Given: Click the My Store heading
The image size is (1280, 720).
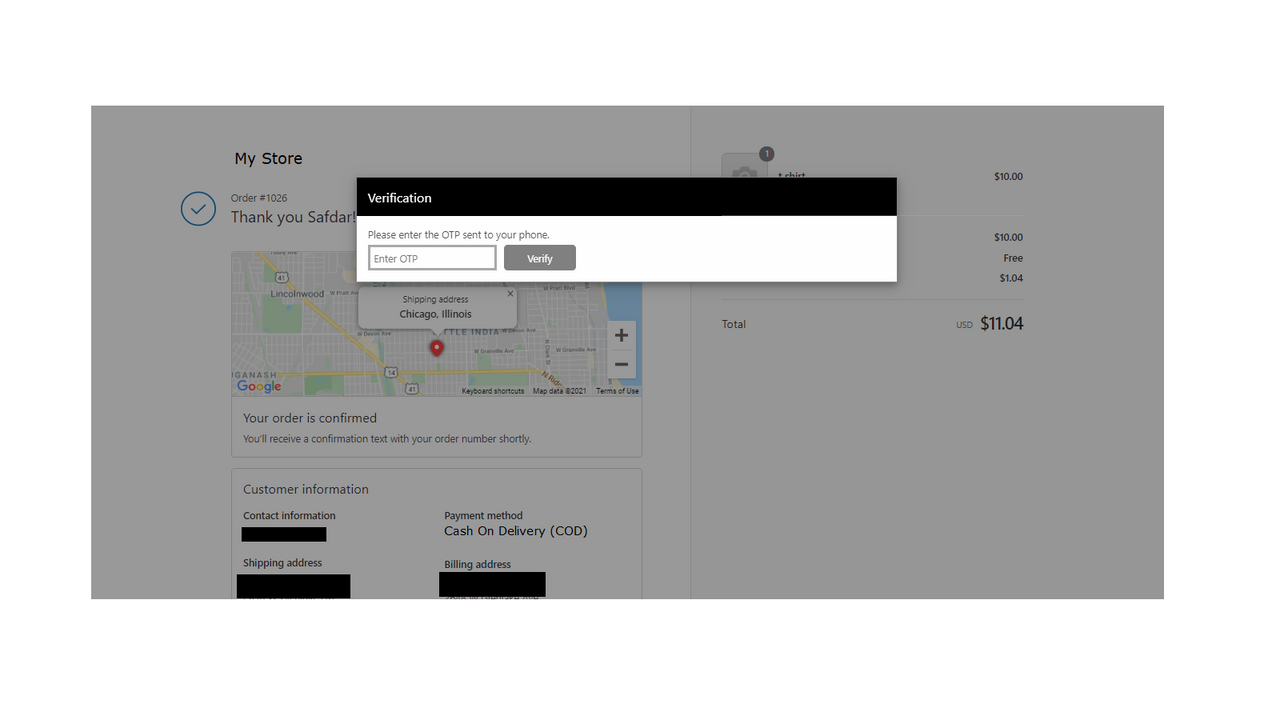Looking at the screenshot, I should click(x=268, y=158).
